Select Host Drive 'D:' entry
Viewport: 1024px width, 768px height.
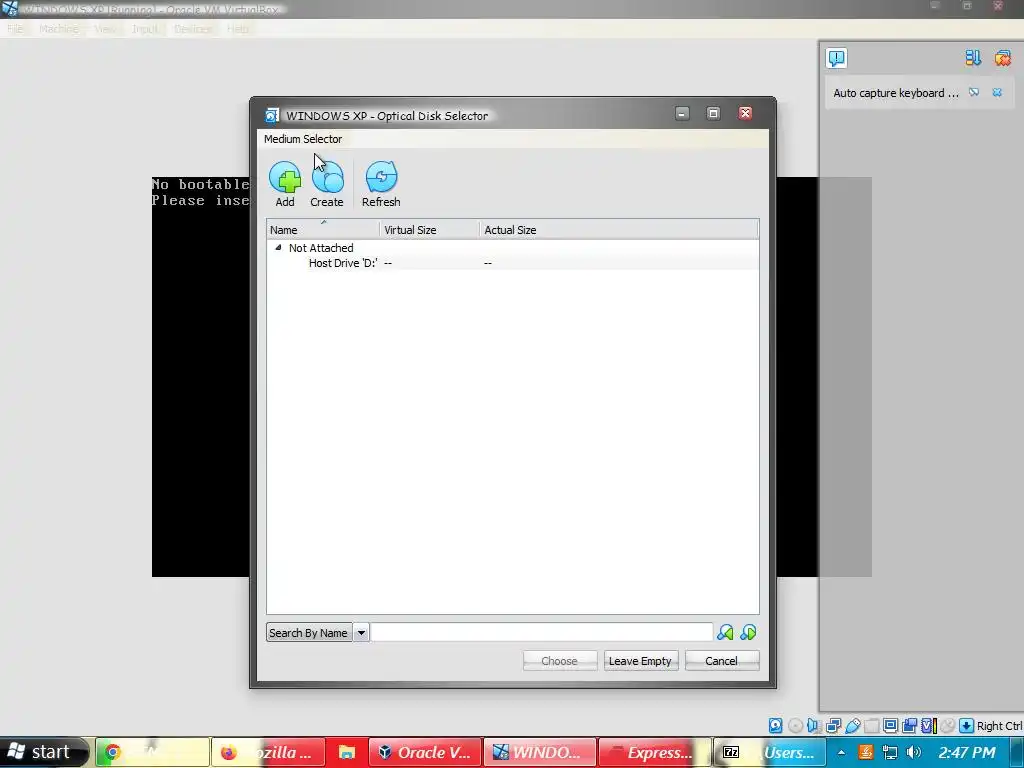(x=513, y=263)
